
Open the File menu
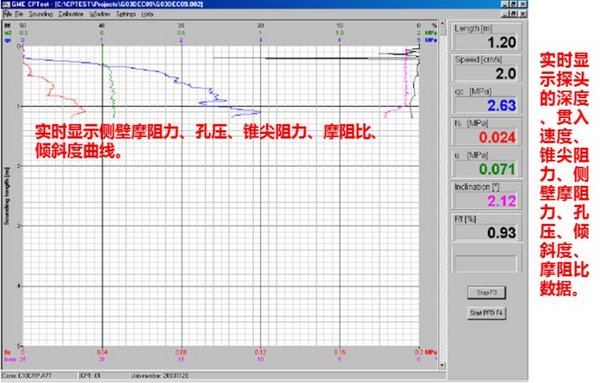[x=19, y=14]
